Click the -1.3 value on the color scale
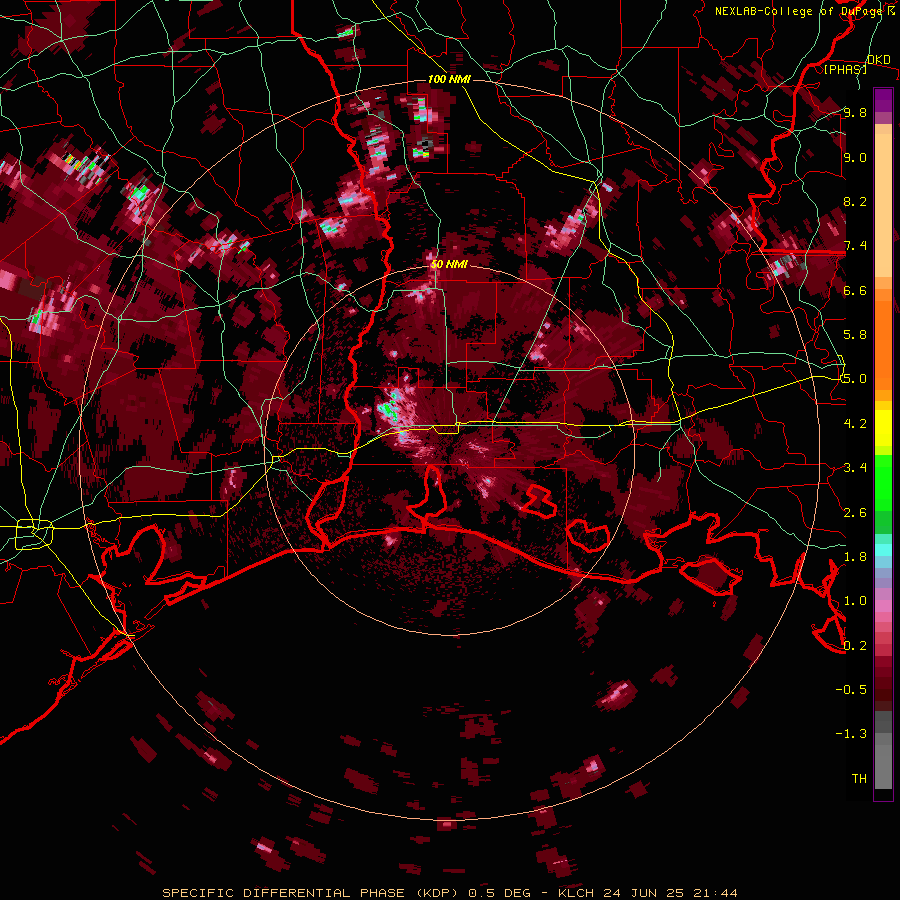Screen dimensions: 900x900 click(851, 734)
